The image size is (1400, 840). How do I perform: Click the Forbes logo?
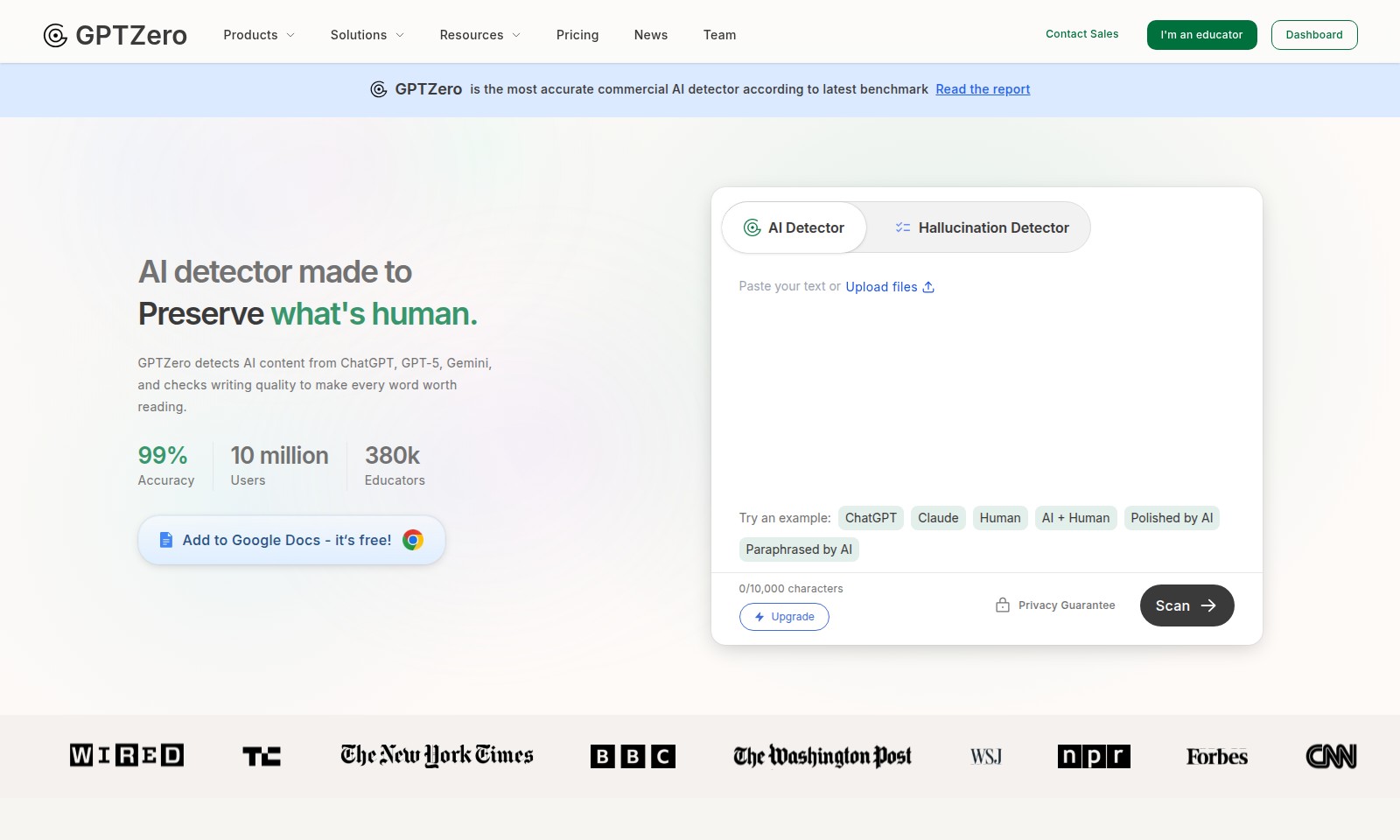tap(1217, 756)
